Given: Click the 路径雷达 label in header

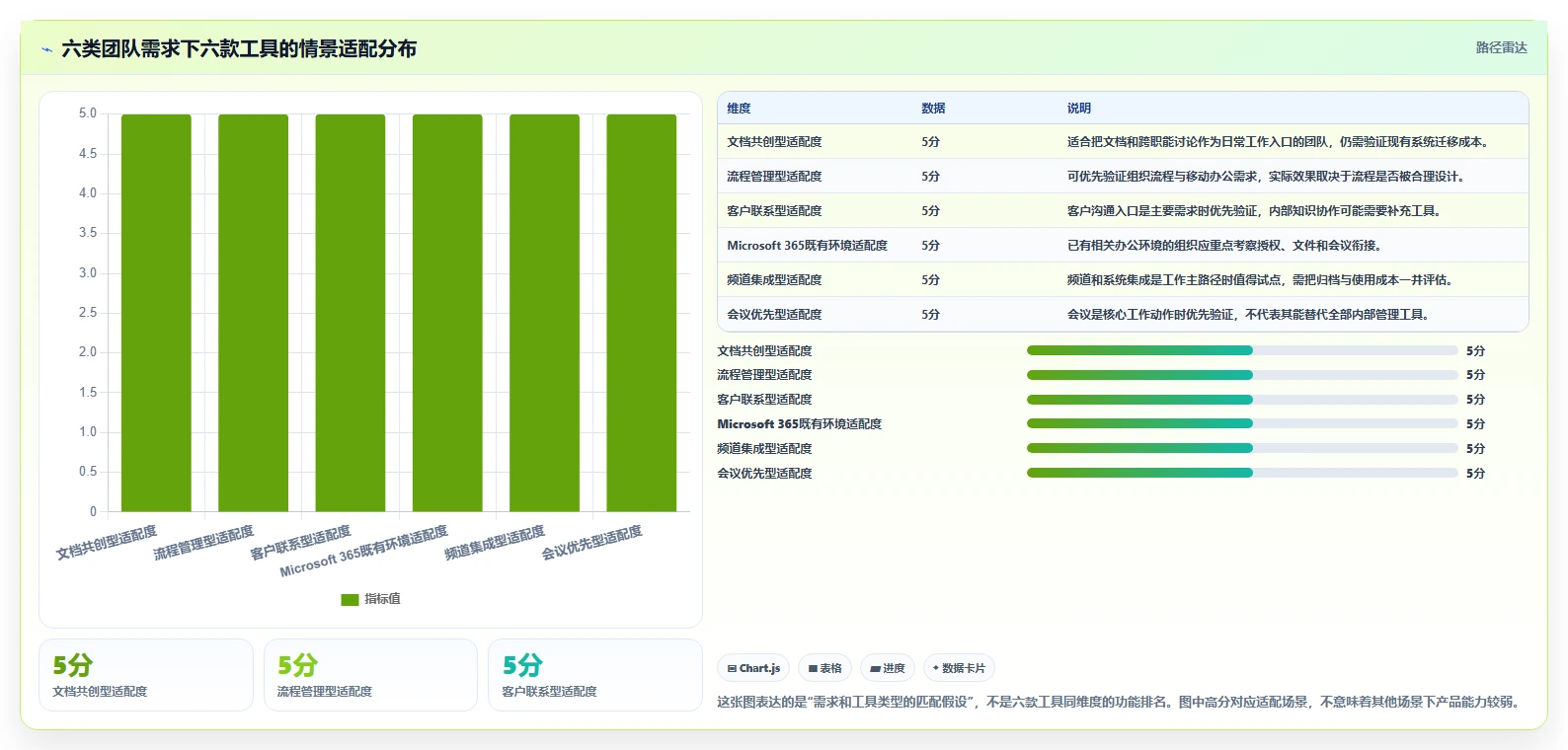Looking at the screenshot, I should pos(1501,47).
